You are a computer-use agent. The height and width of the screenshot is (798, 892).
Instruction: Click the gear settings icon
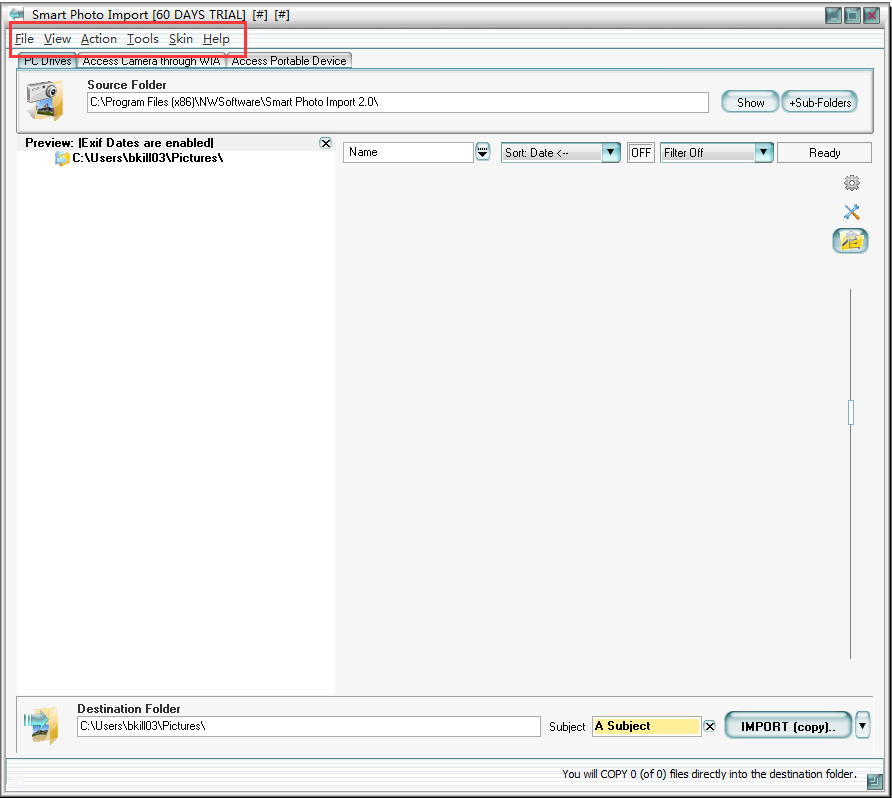click(852, 183)
